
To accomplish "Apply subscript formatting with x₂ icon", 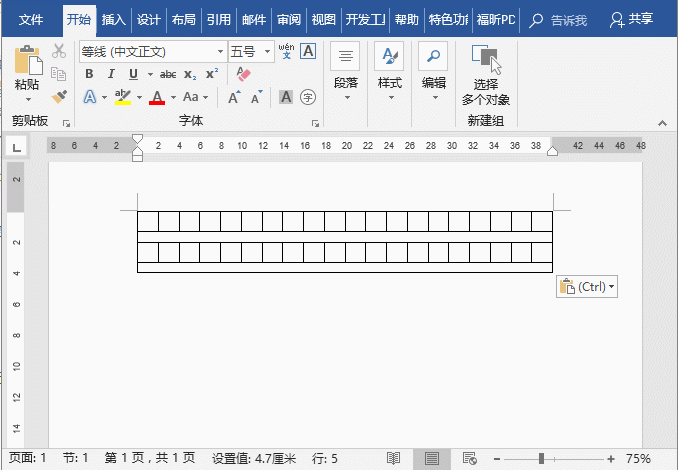I will click(190, 74).
